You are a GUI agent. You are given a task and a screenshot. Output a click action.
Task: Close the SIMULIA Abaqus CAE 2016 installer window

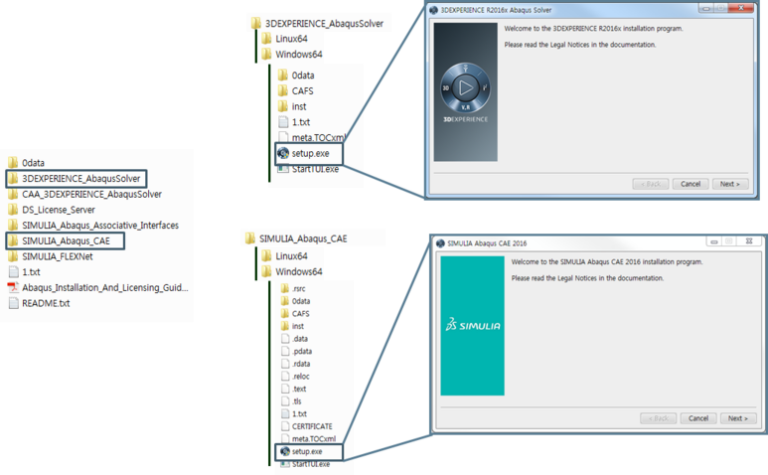click(x=750, y=243)
